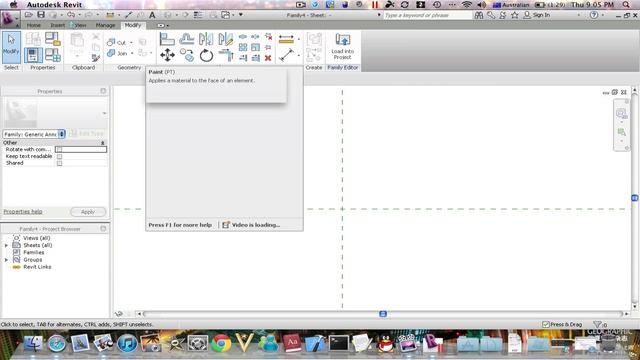
Task: Open Spotlight search in menu bar
Action: click(626, 4)
